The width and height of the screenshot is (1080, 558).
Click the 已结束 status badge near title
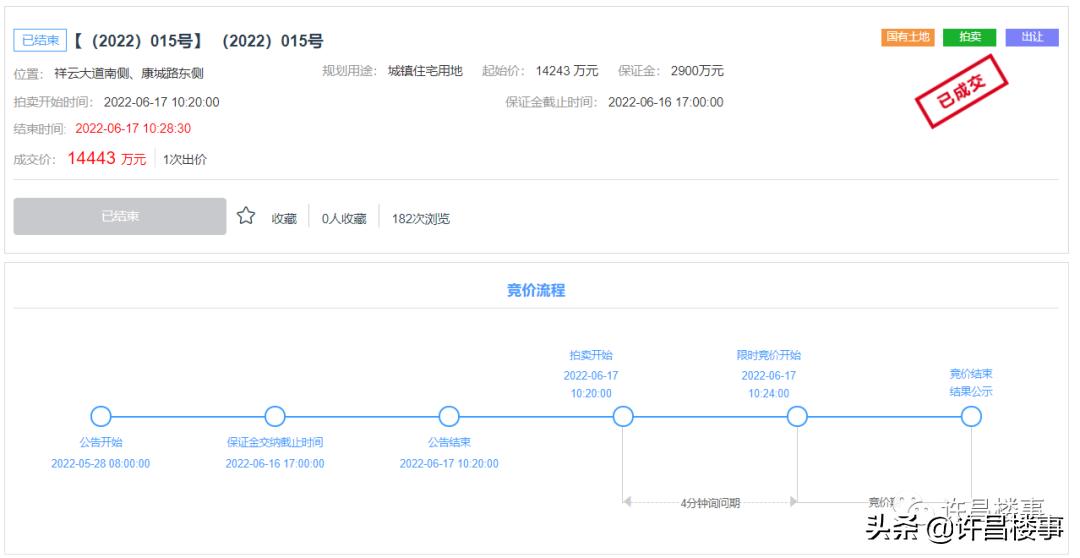click(41, 41)
